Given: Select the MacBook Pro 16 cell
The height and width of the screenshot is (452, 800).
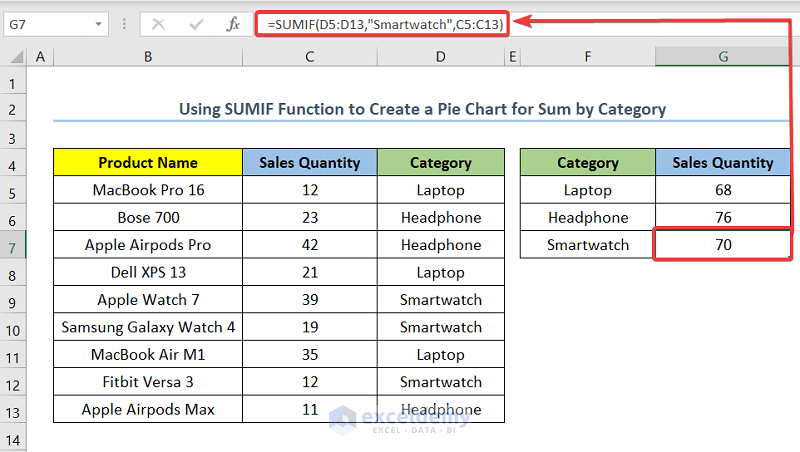Looking at the screenshot, I should click(x=148, y=190).
